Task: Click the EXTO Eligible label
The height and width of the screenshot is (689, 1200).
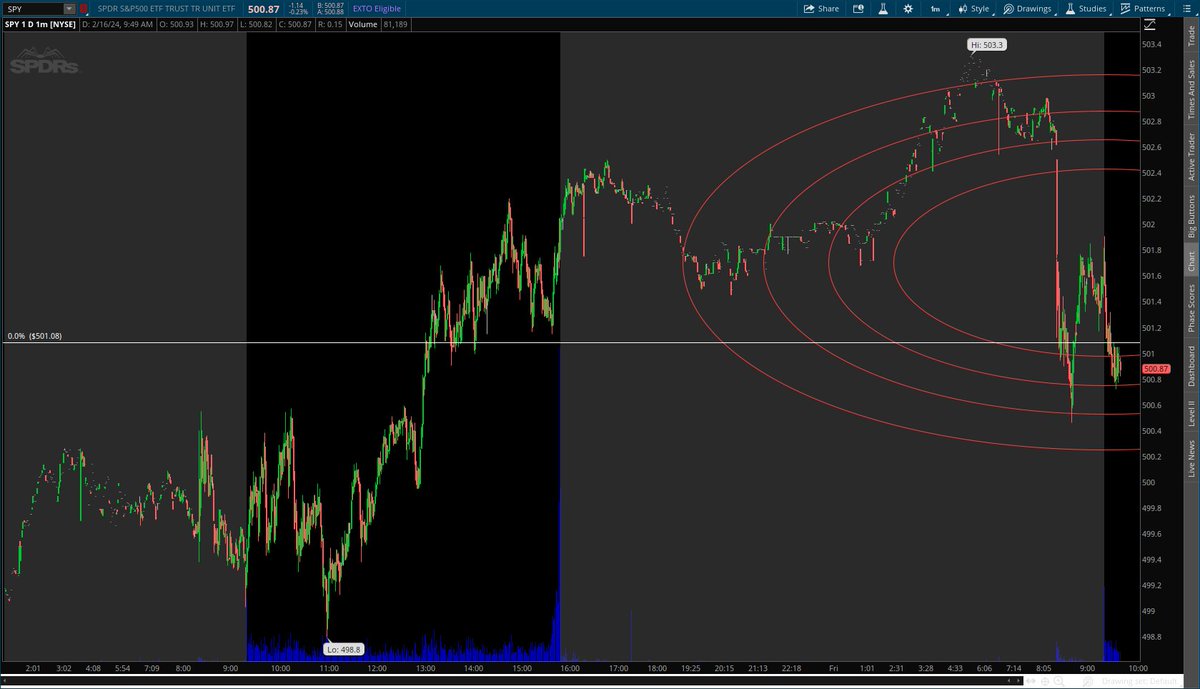Action: pyautogui.click(x=375, y=8)
